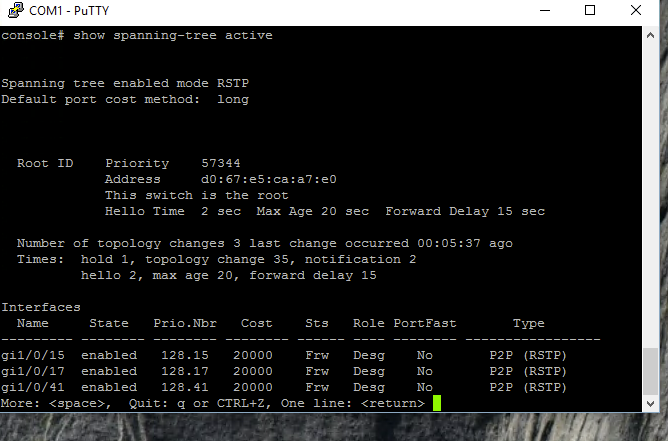The height and width of the screenshot is (441, 668).
Task: Open the PuTTY system menu icon
Action: (16, 10)
